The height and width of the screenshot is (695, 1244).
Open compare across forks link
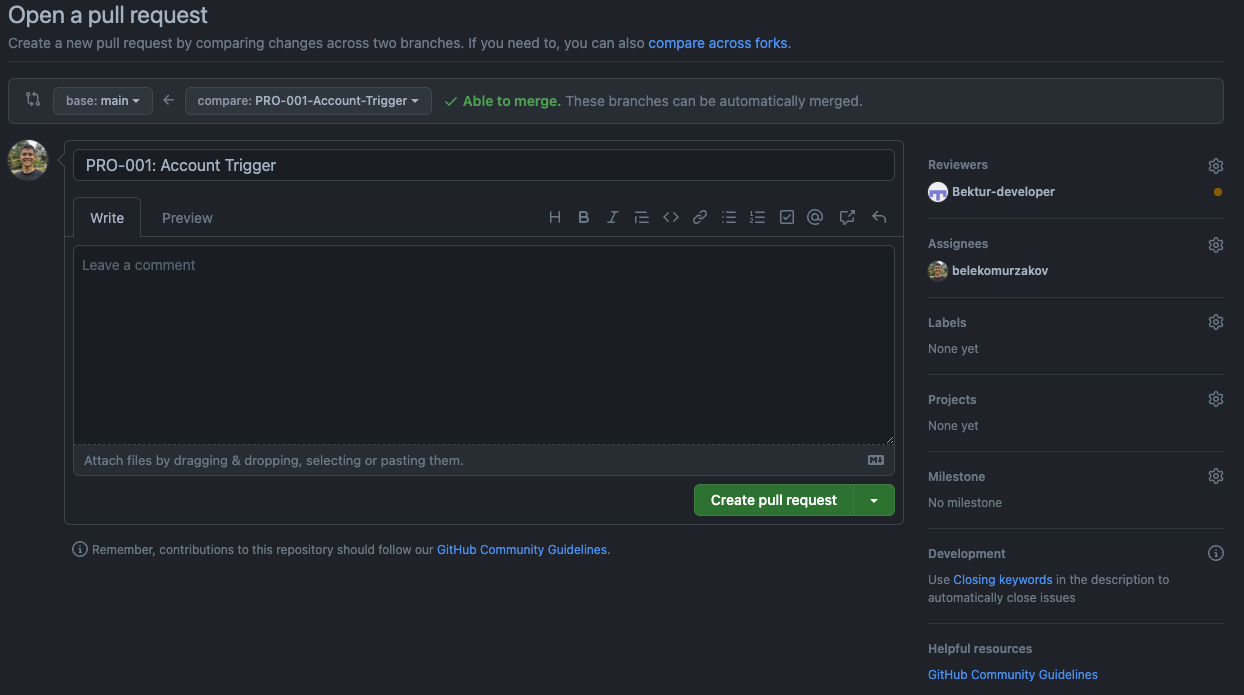[718, 43]
